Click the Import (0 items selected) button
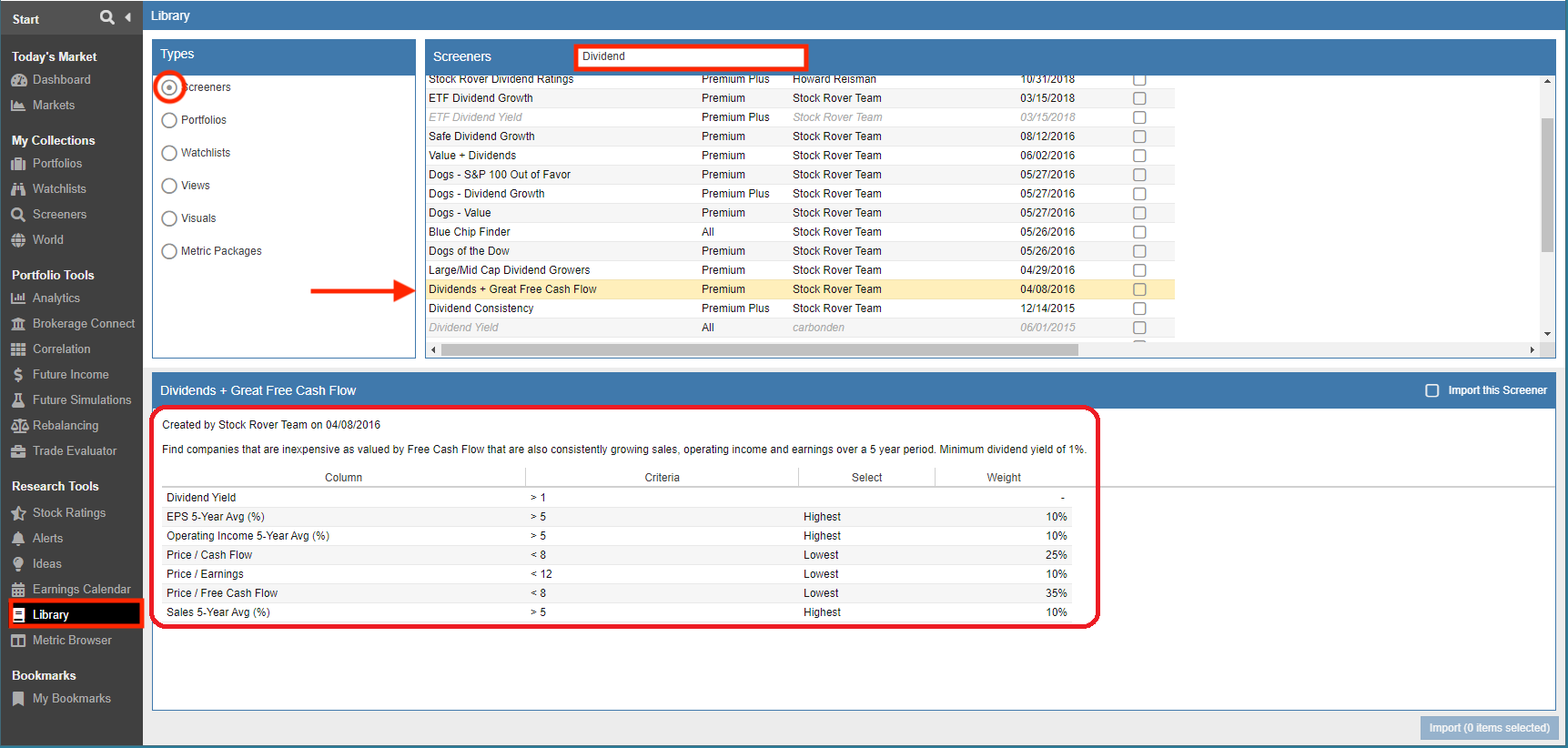The width and height of the screenshot is (1568, 748). tap(1490, 728)
